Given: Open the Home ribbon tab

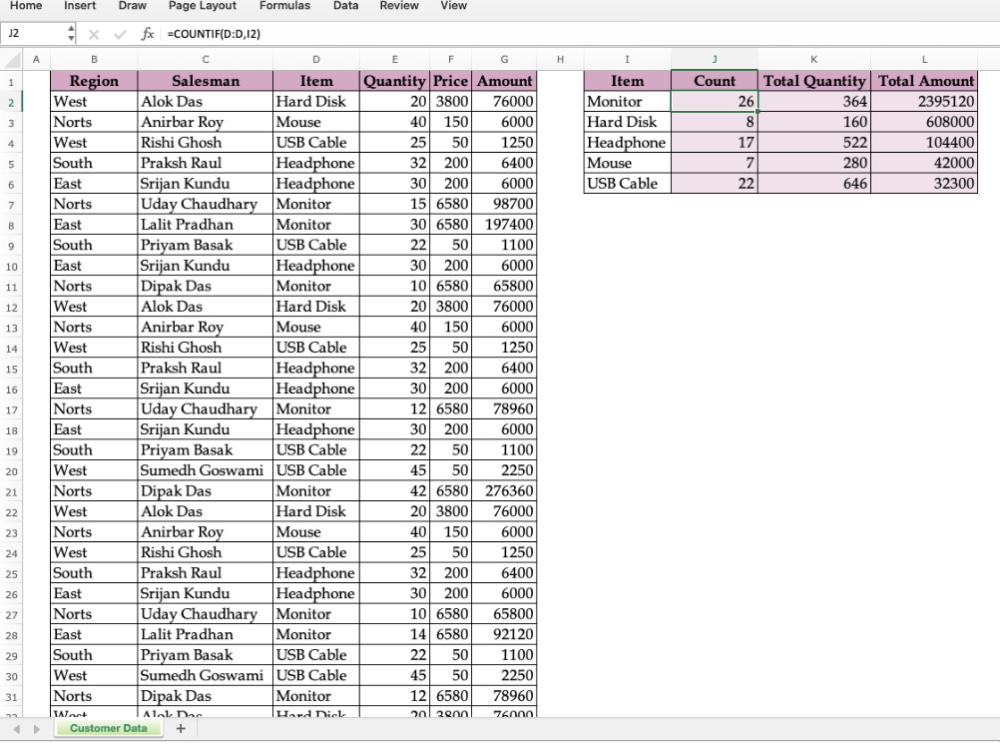Looking at the screenshot, I should 26,6.
